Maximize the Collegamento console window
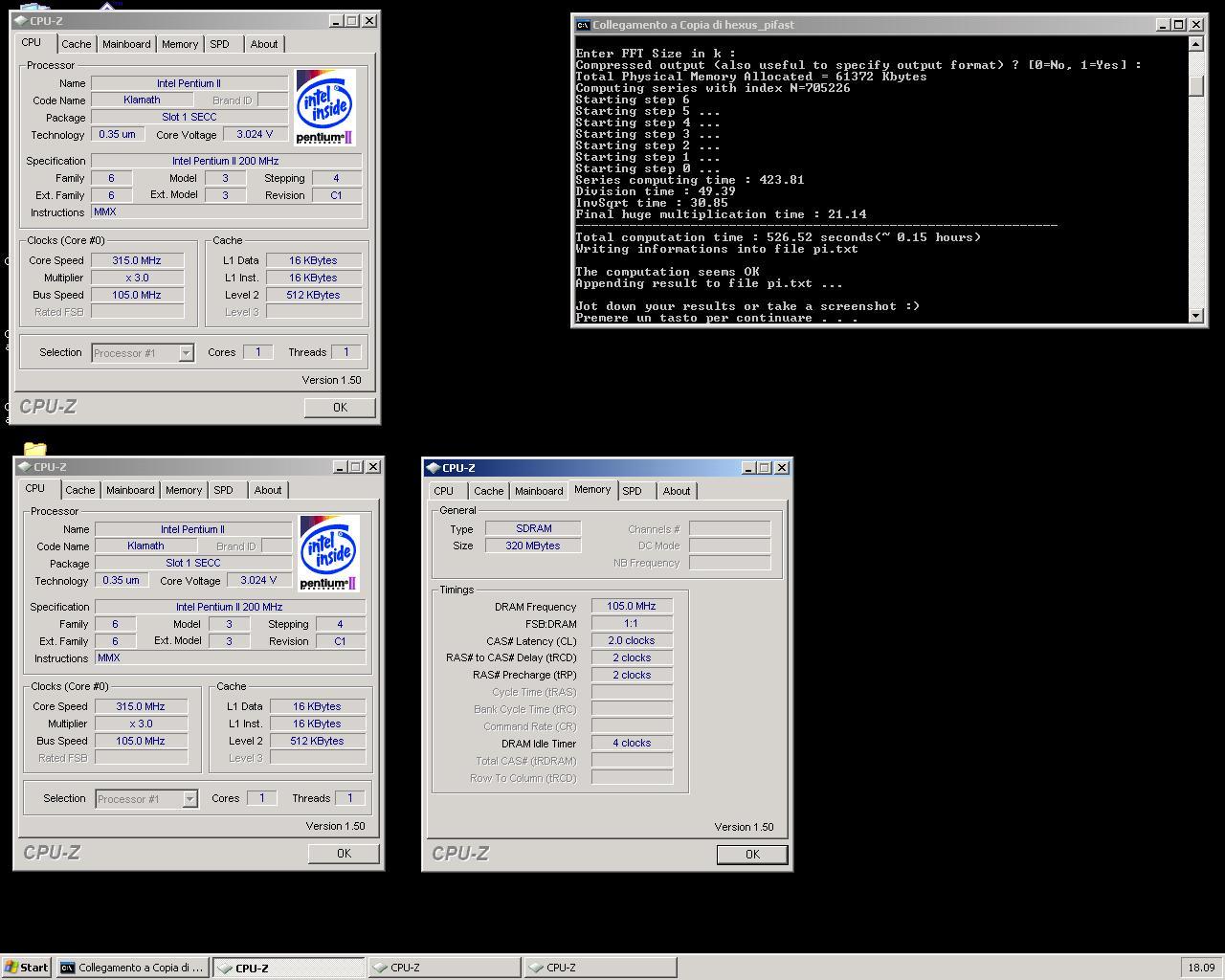The width and height of the screenshot is (1225, 980). click(1179, 25)
